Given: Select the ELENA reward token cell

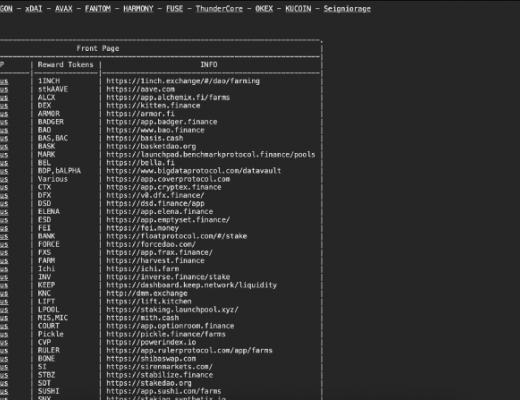Looking at the screenshot, I should [x=49, y=212].
